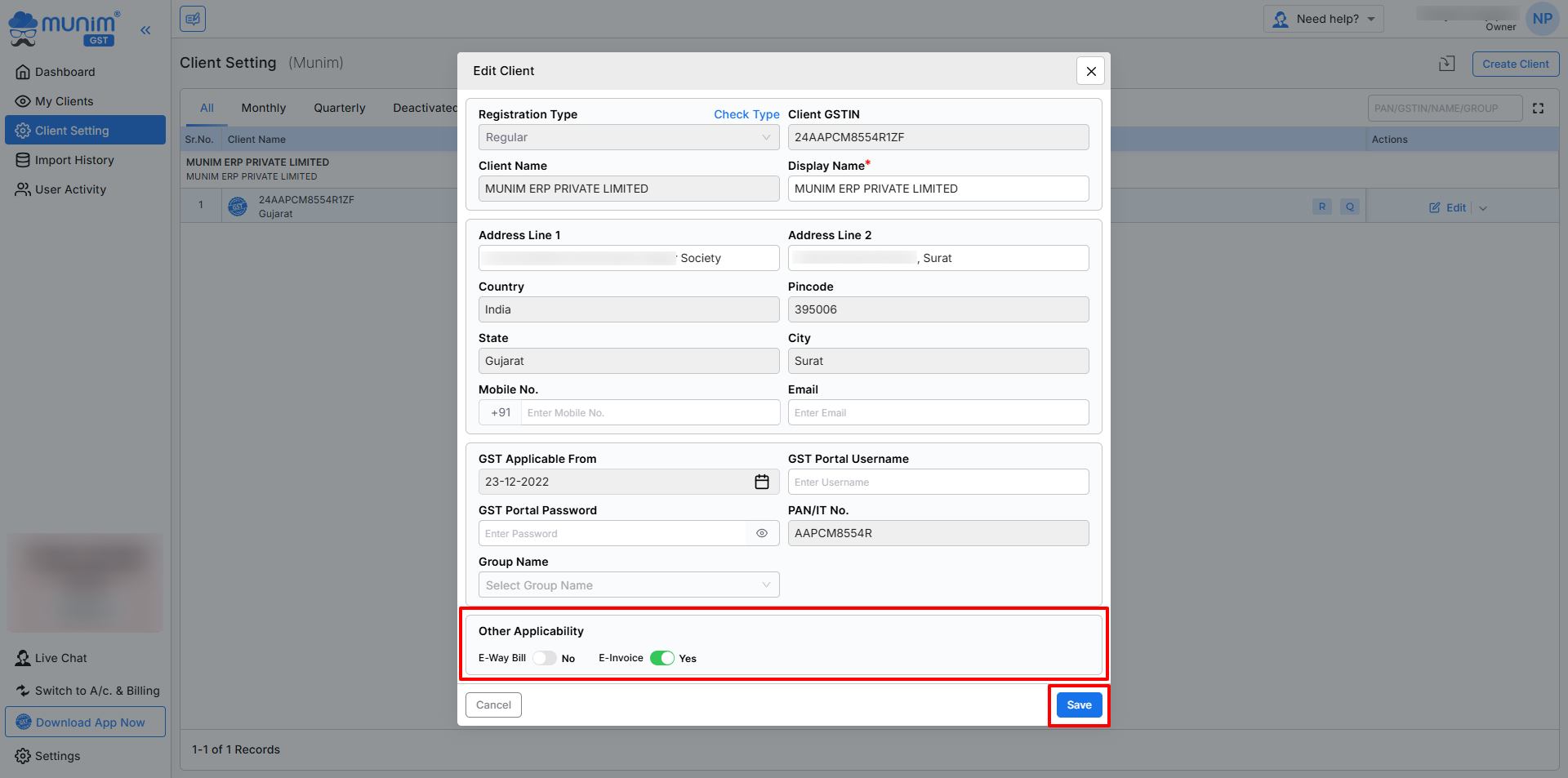Click the calendar icon in GST Applicable From

point(761,482)
